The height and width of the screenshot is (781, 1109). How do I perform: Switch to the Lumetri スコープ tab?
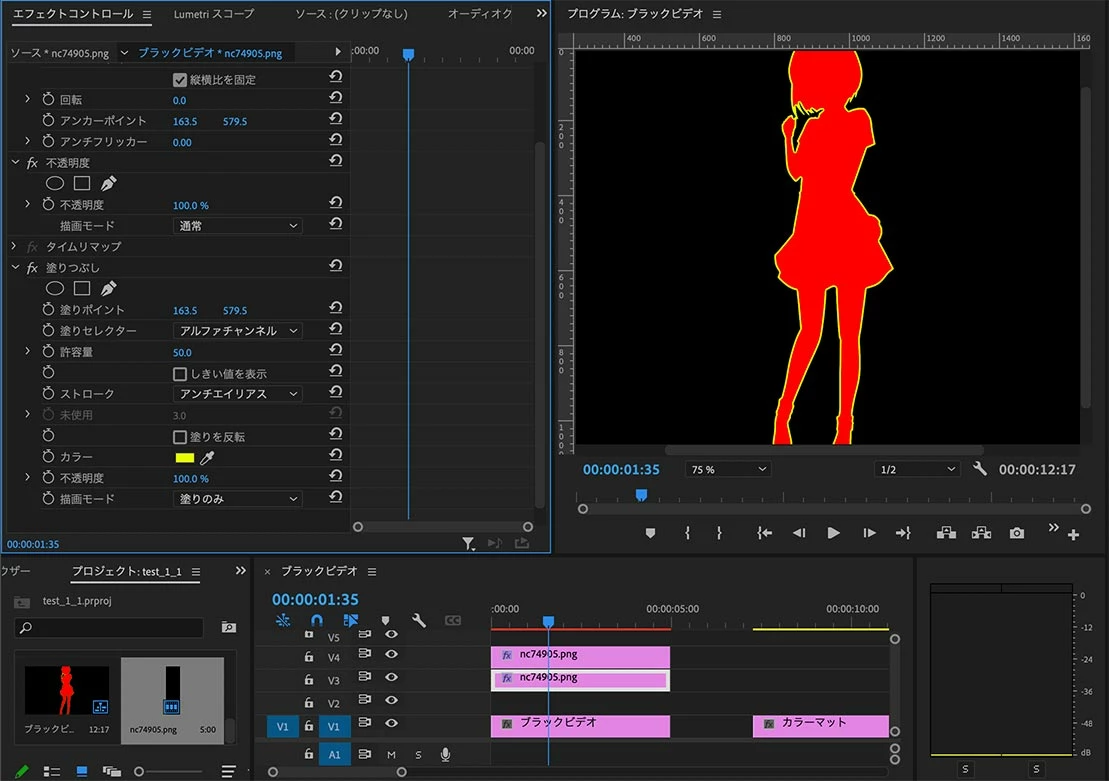click(214, 14)
